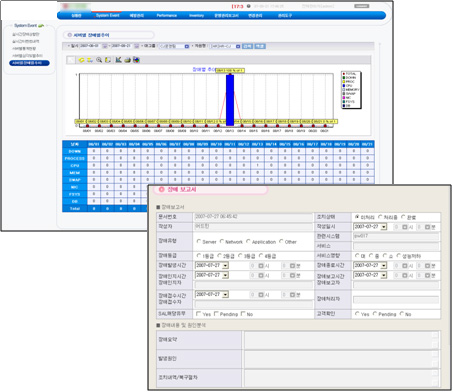Click the TOTAL legend color marker

coord(344,74)
